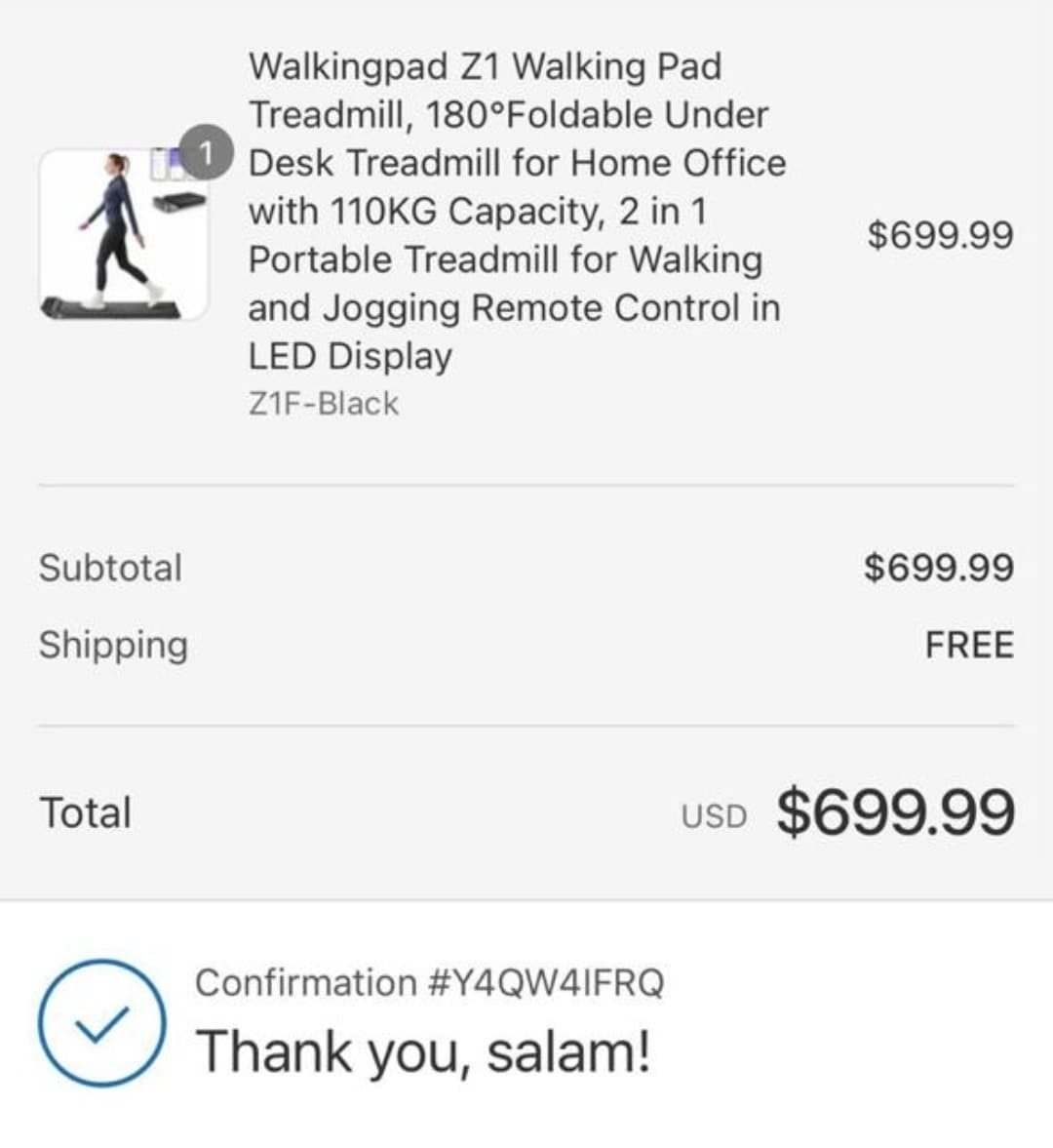Click the Subtotal label
This screenshot has height=1148, width=1053.
pos(110,568)
